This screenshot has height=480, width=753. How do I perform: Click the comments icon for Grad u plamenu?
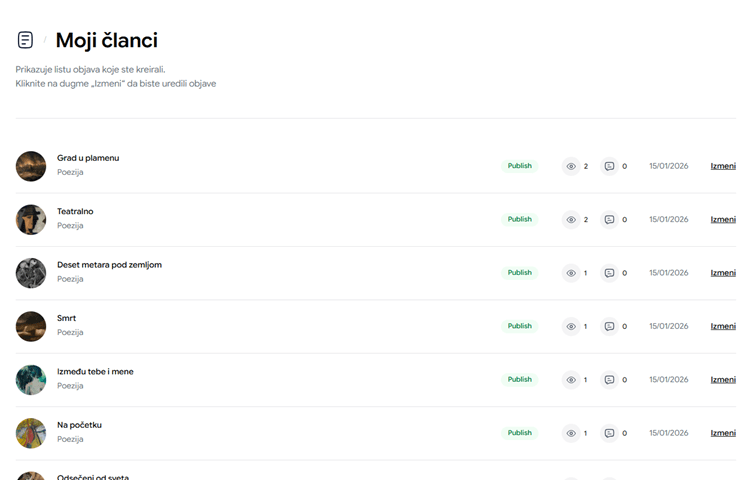coord(609,166)
